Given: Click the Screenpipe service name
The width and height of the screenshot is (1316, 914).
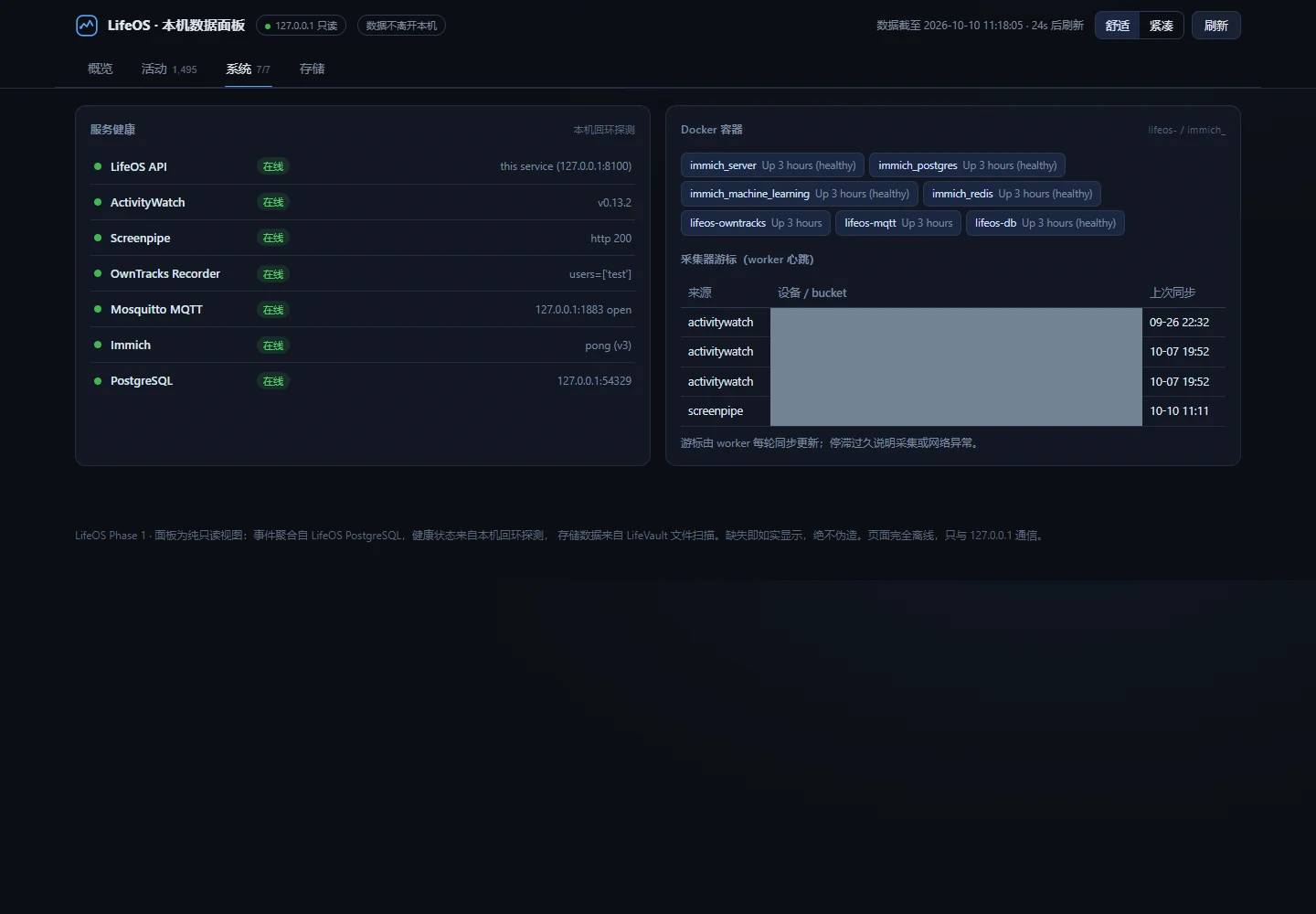Looking at the screenshot, I should click(141, 238).
